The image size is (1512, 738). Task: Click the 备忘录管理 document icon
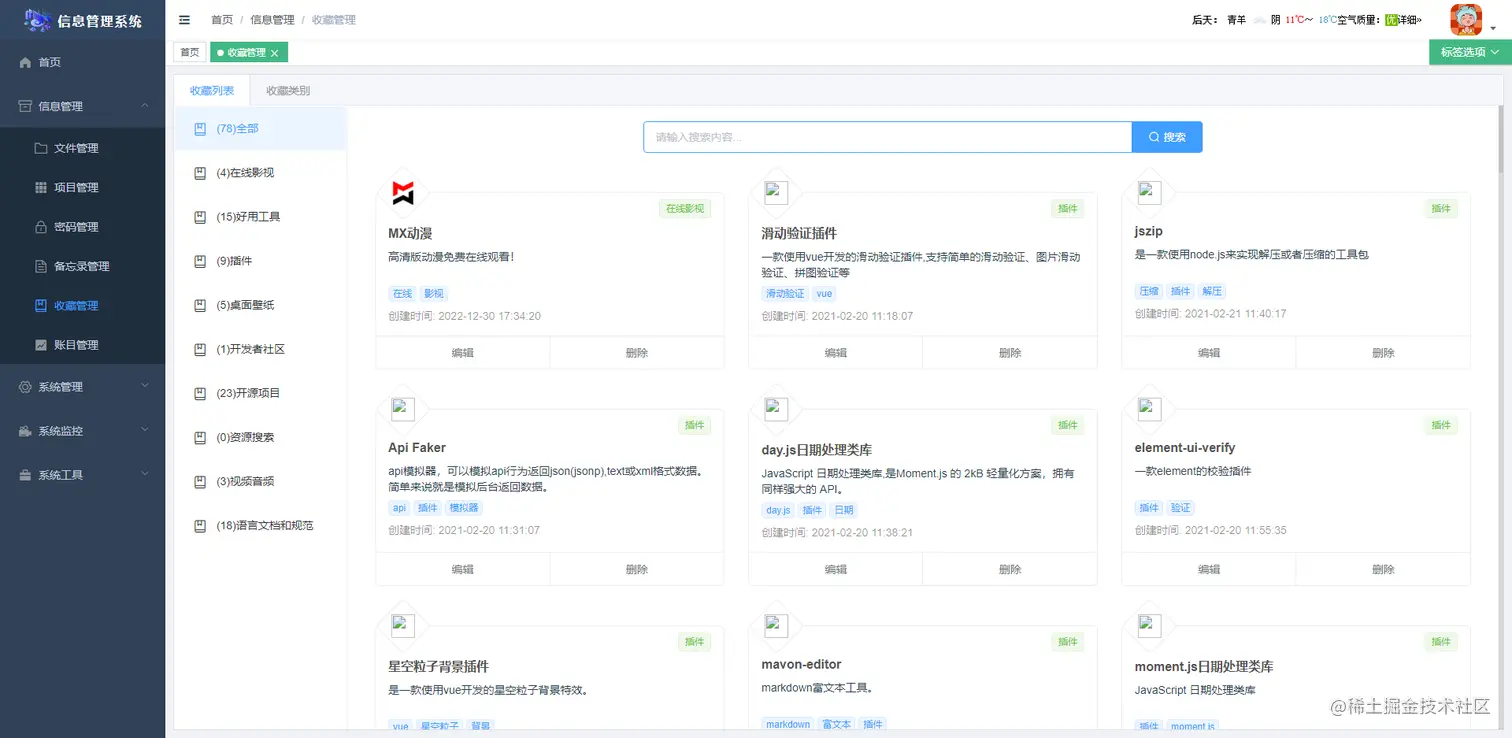pos(41,266)
